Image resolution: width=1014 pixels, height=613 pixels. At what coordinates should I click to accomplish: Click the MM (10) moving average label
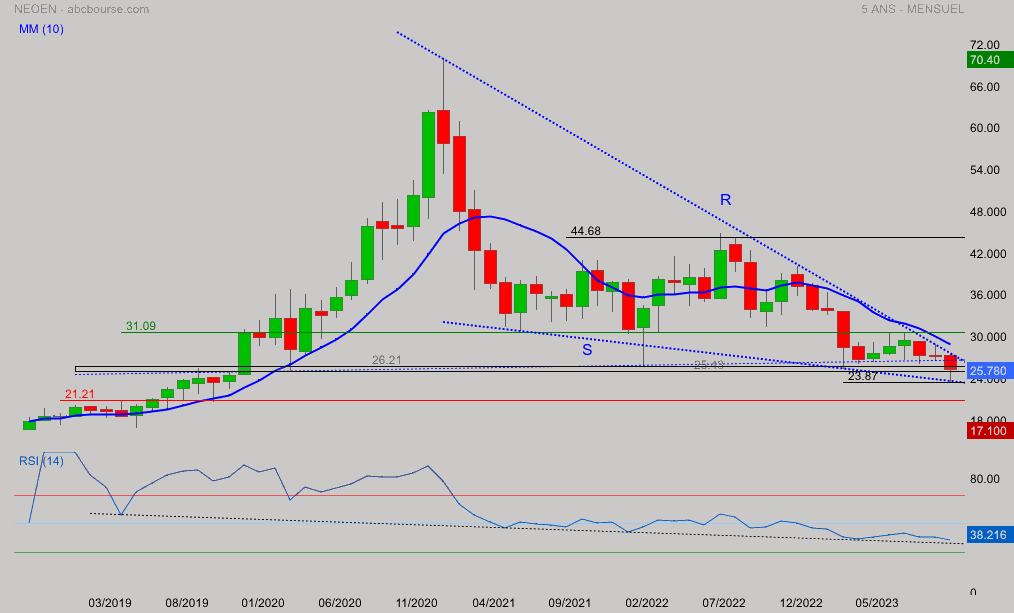pyautogui.click(x=41, y=29)
